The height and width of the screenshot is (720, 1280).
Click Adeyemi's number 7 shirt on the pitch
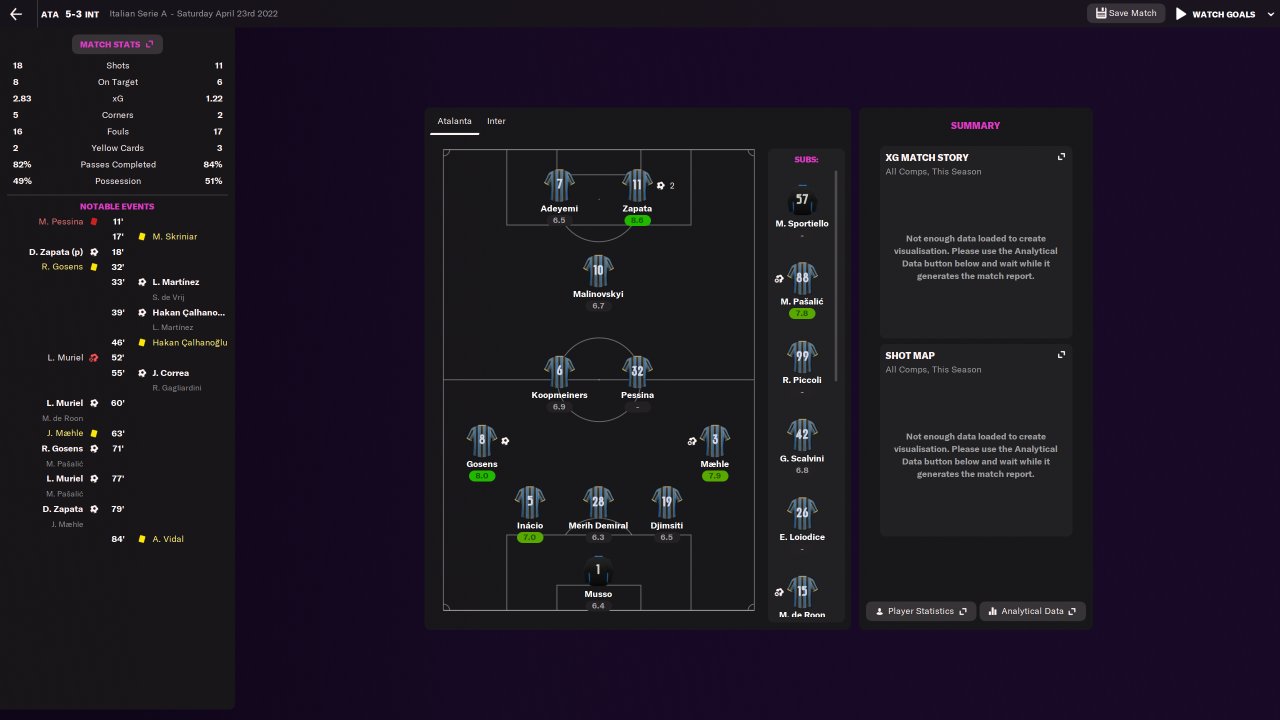[x=559, y=185]
